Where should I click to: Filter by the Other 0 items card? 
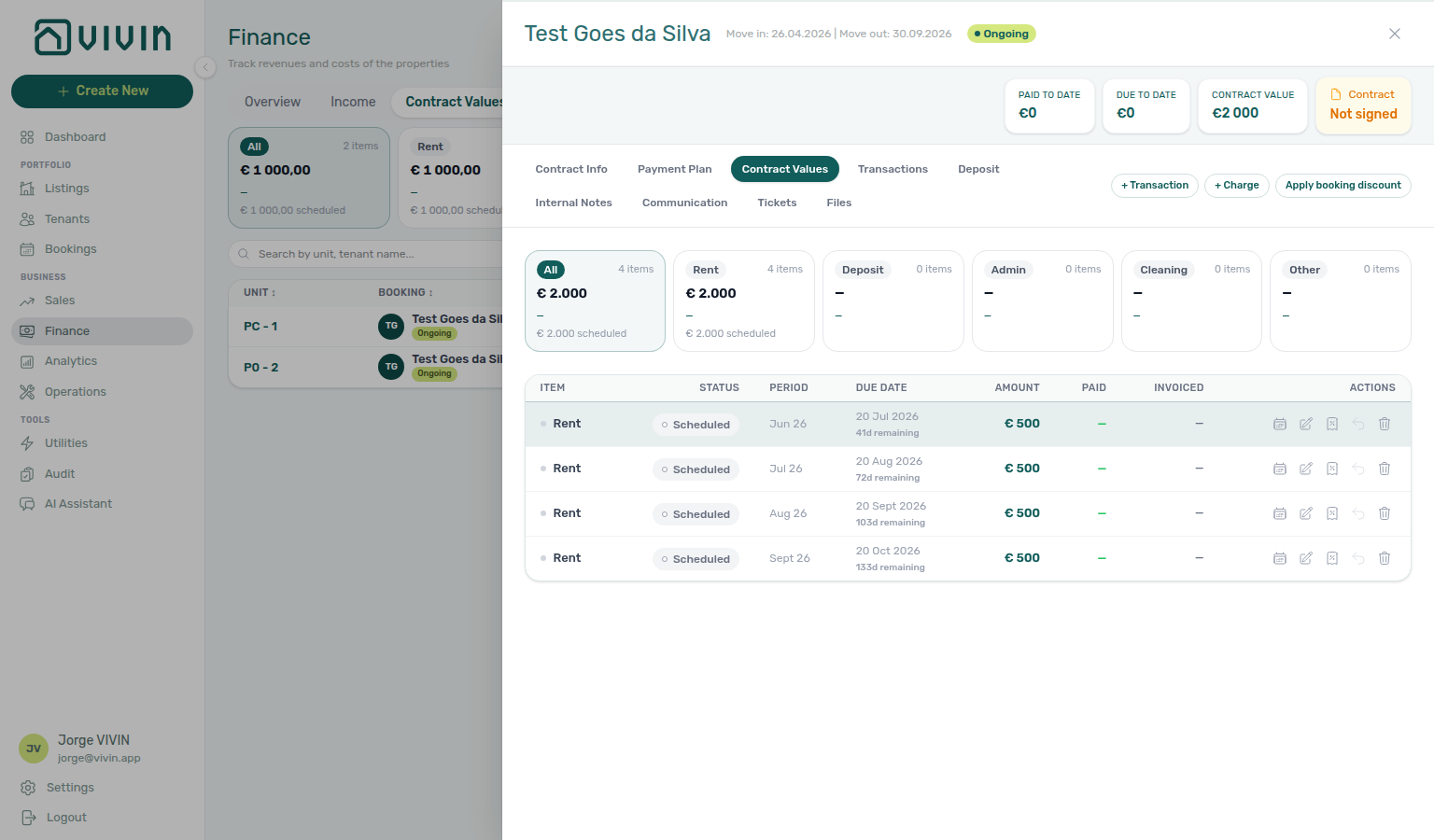click(1341, 301)
